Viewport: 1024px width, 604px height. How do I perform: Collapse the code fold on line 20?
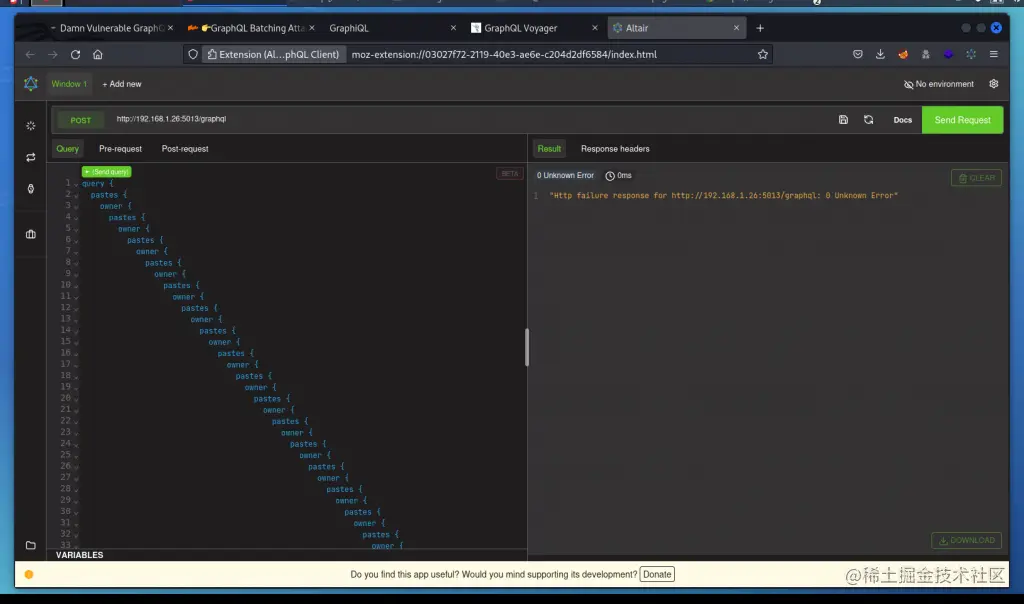[x=76, y=399]
